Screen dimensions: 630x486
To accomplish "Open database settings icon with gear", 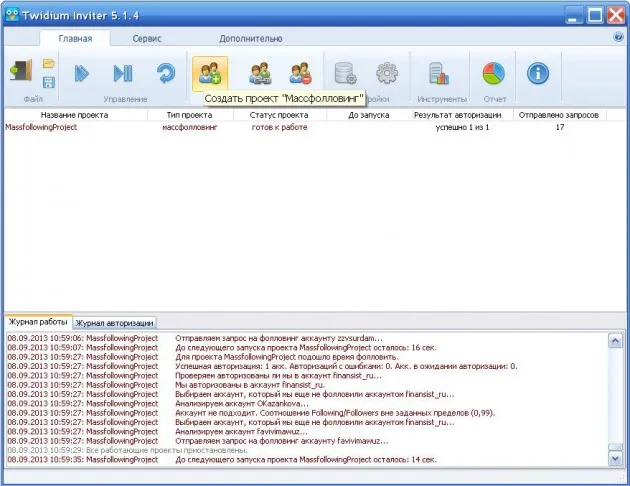I will 346,74.
